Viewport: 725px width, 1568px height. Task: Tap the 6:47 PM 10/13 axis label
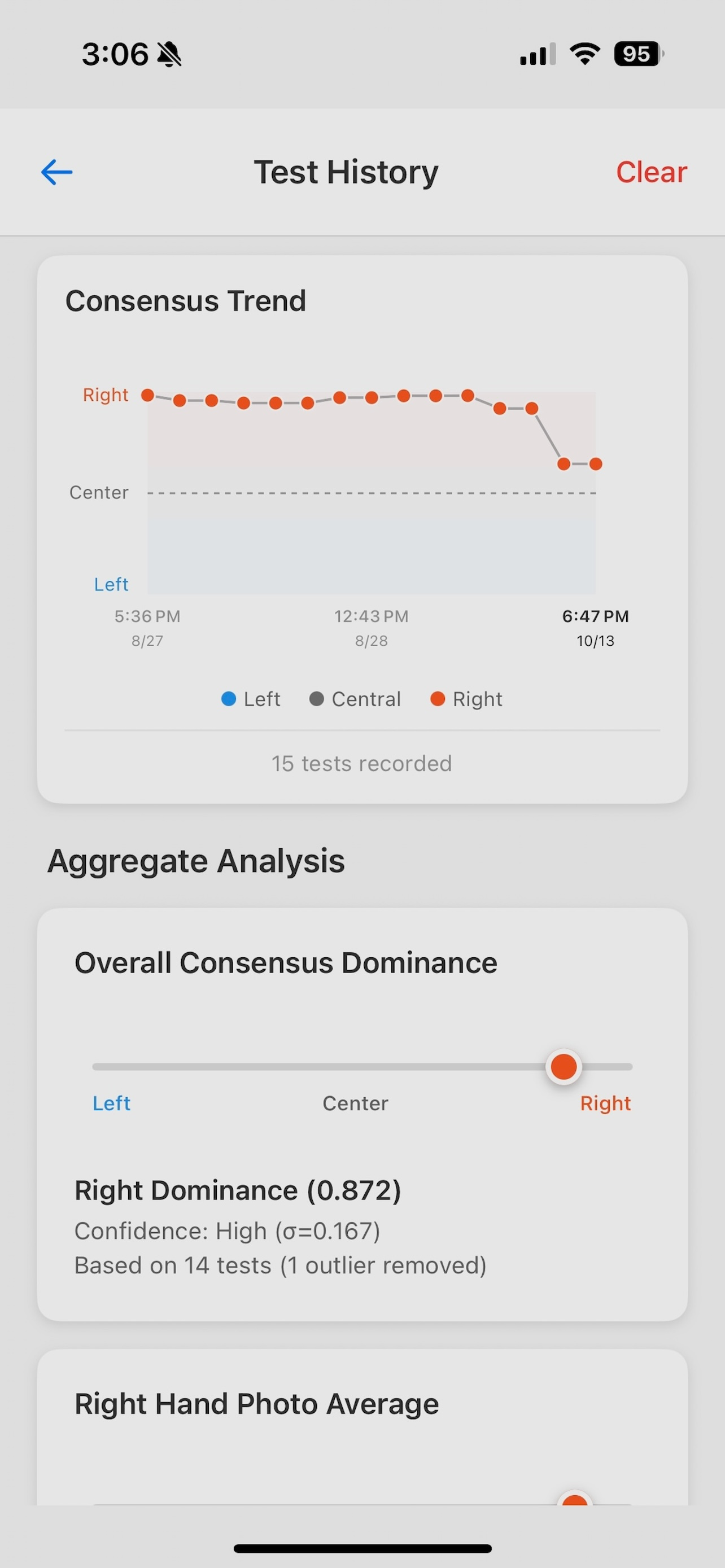(x=595, y=628)
